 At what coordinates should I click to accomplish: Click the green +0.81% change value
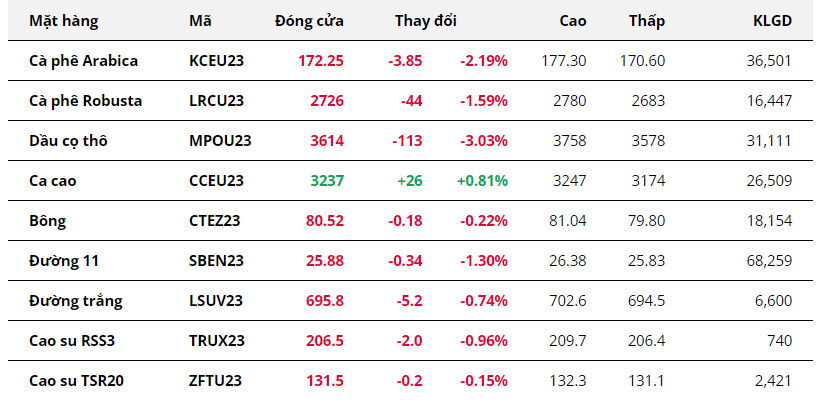482,180
